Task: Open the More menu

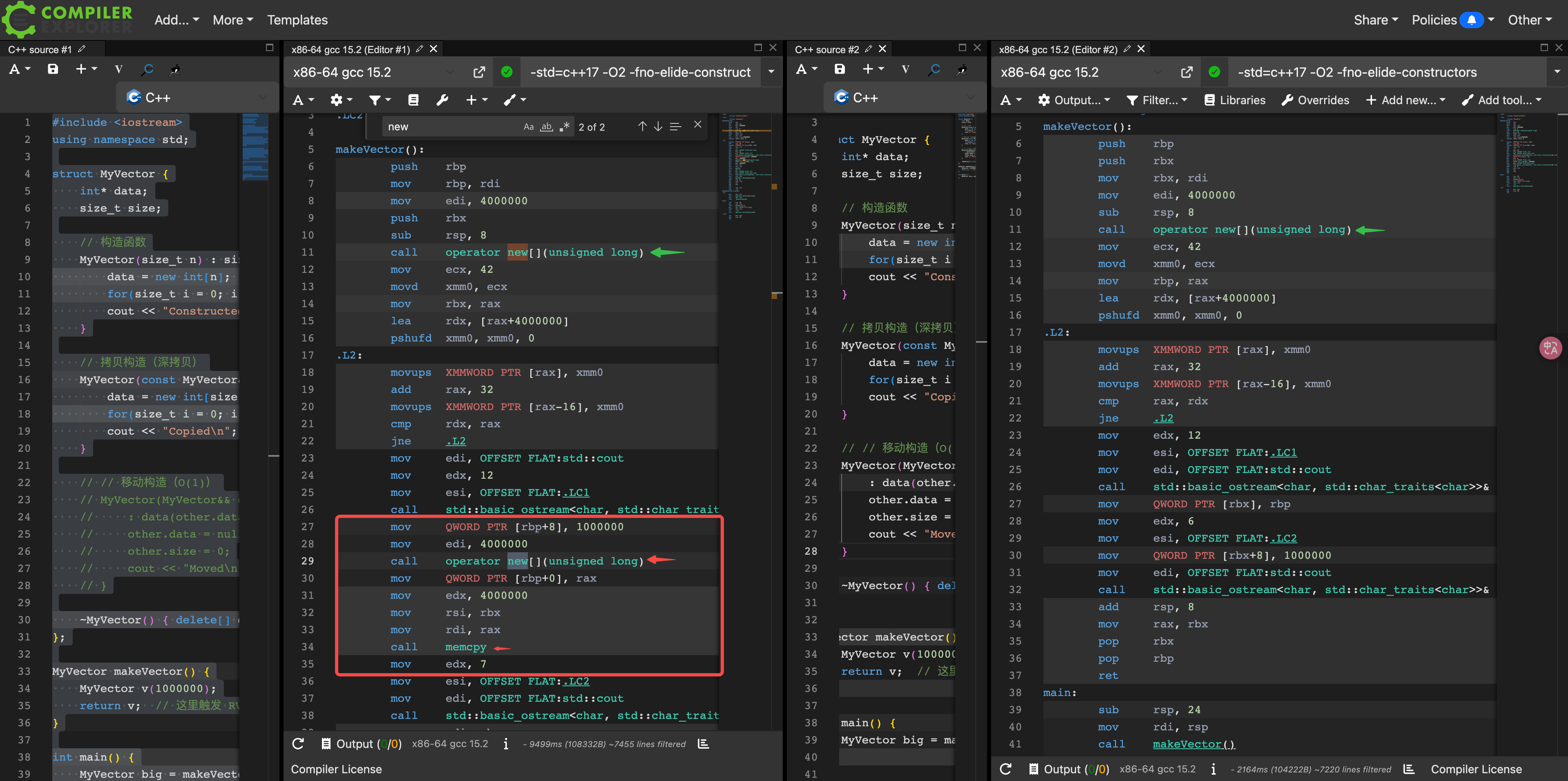Action: click(232, 20)
